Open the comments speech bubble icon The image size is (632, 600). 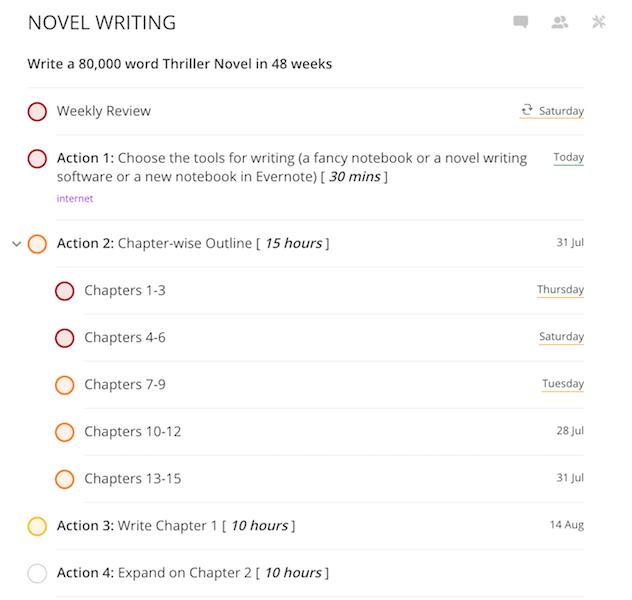tap(520, 22)
